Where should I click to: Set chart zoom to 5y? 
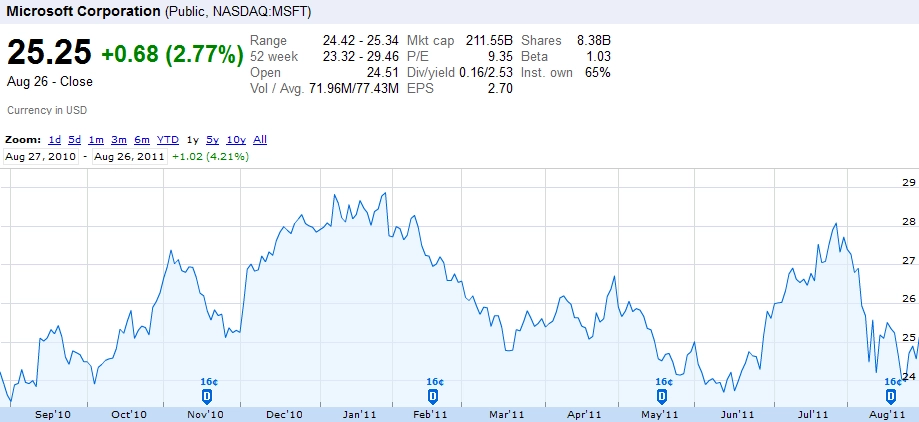213,139
